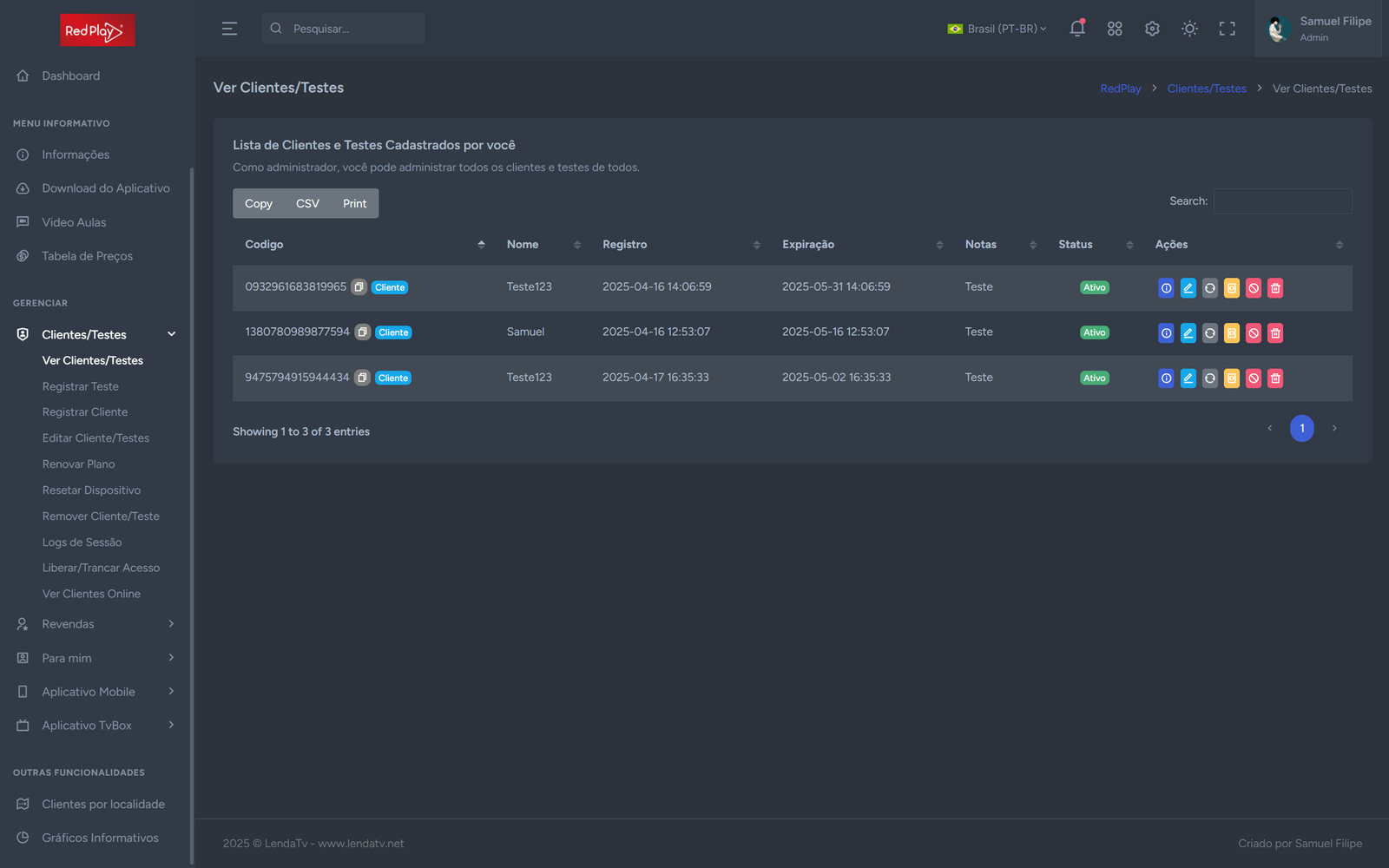Open the settings gear in header

(1152, 29)
